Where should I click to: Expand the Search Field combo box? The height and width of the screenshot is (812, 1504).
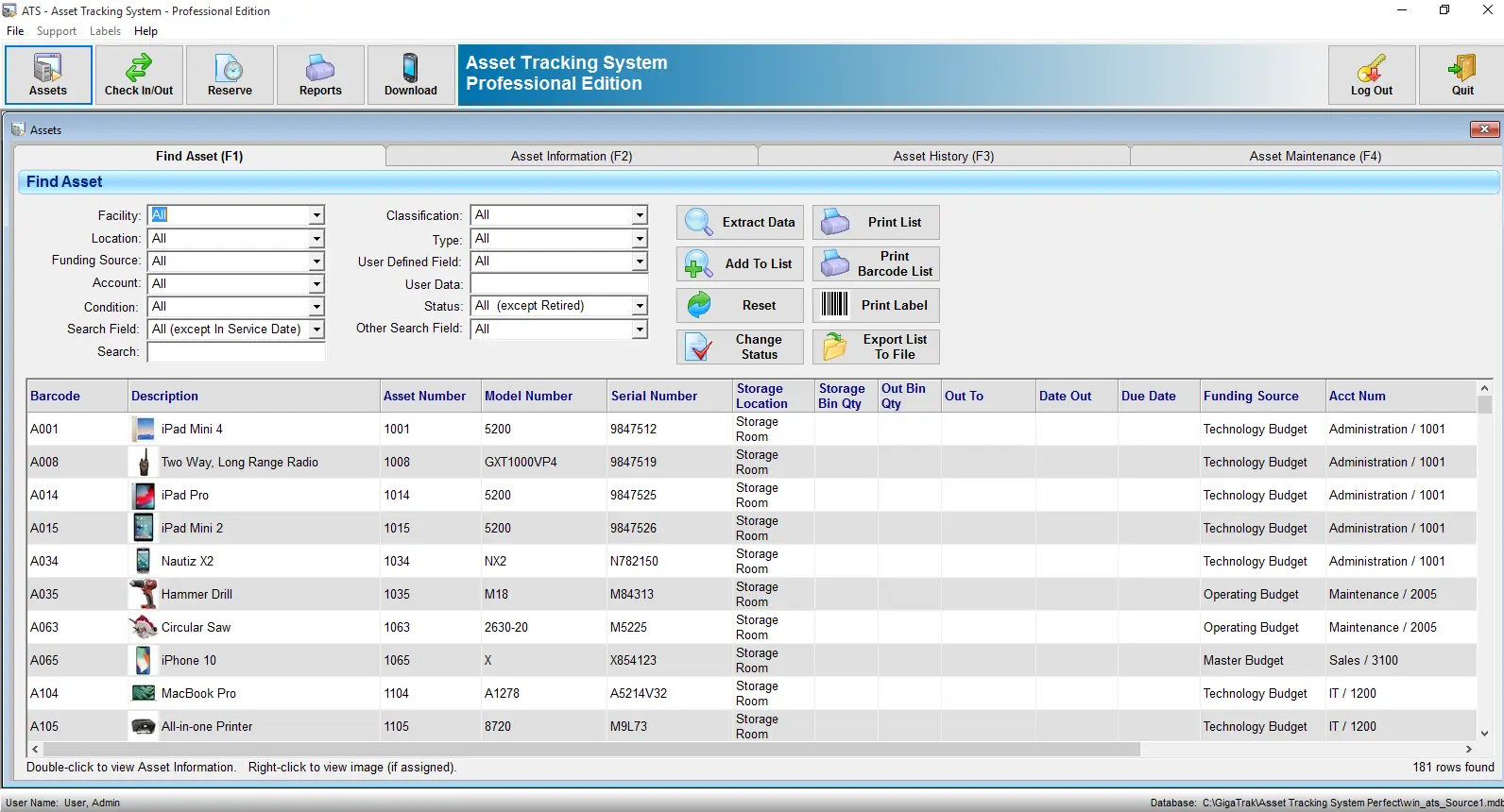coord(316,329)
